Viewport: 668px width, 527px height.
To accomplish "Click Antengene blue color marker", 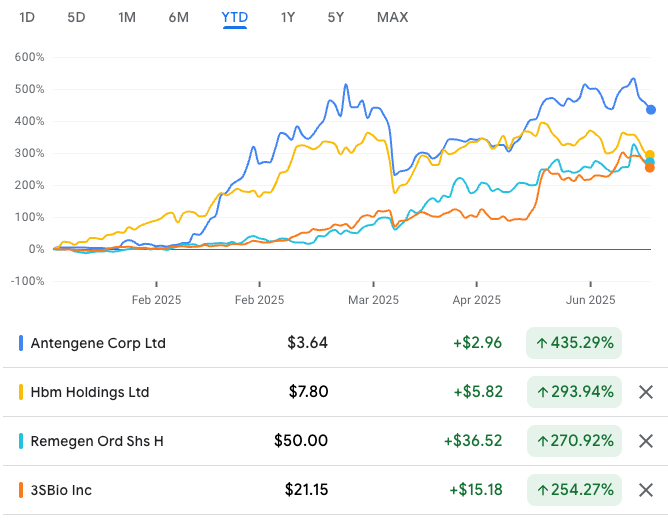I will click(21, 343).
